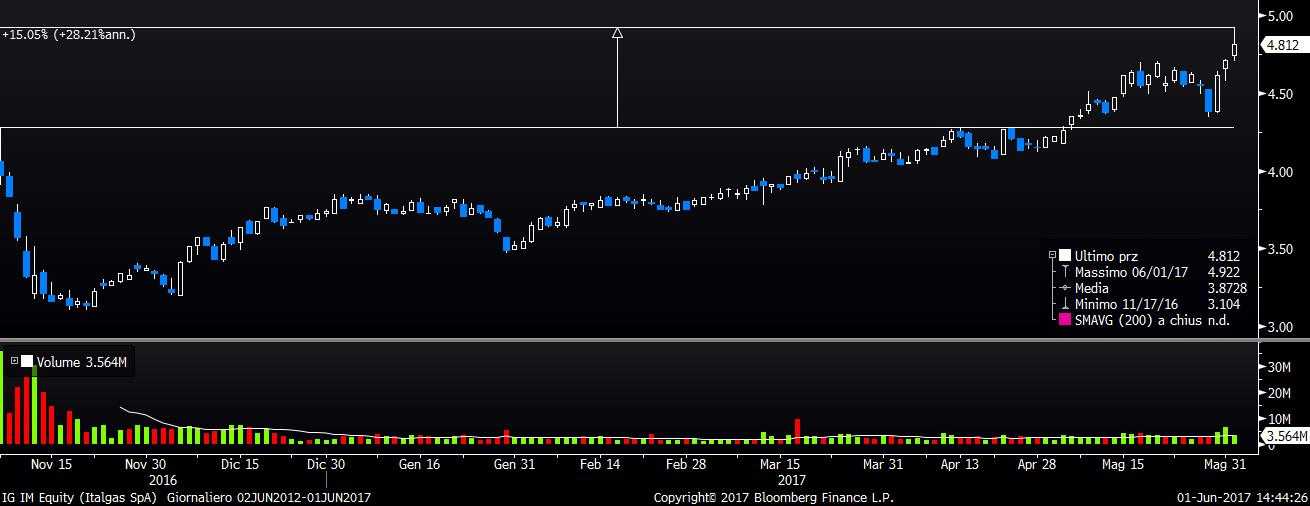Click the Massimo 06/01/17 legend entry
The image size is (1310, 506).
coord(1131,272)
